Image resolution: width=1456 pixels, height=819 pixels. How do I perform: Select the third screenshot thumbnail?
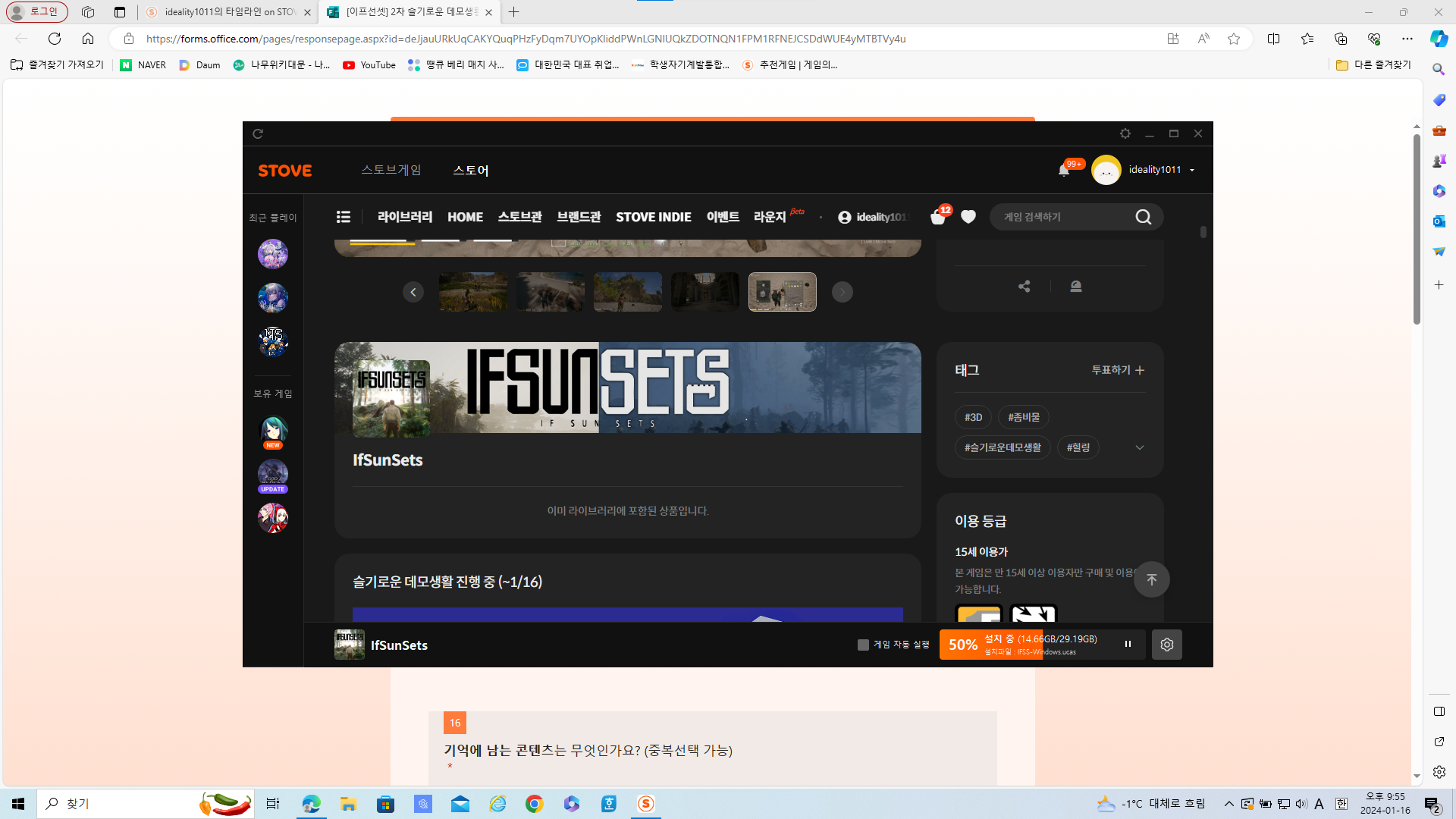[x=628, y=292]
